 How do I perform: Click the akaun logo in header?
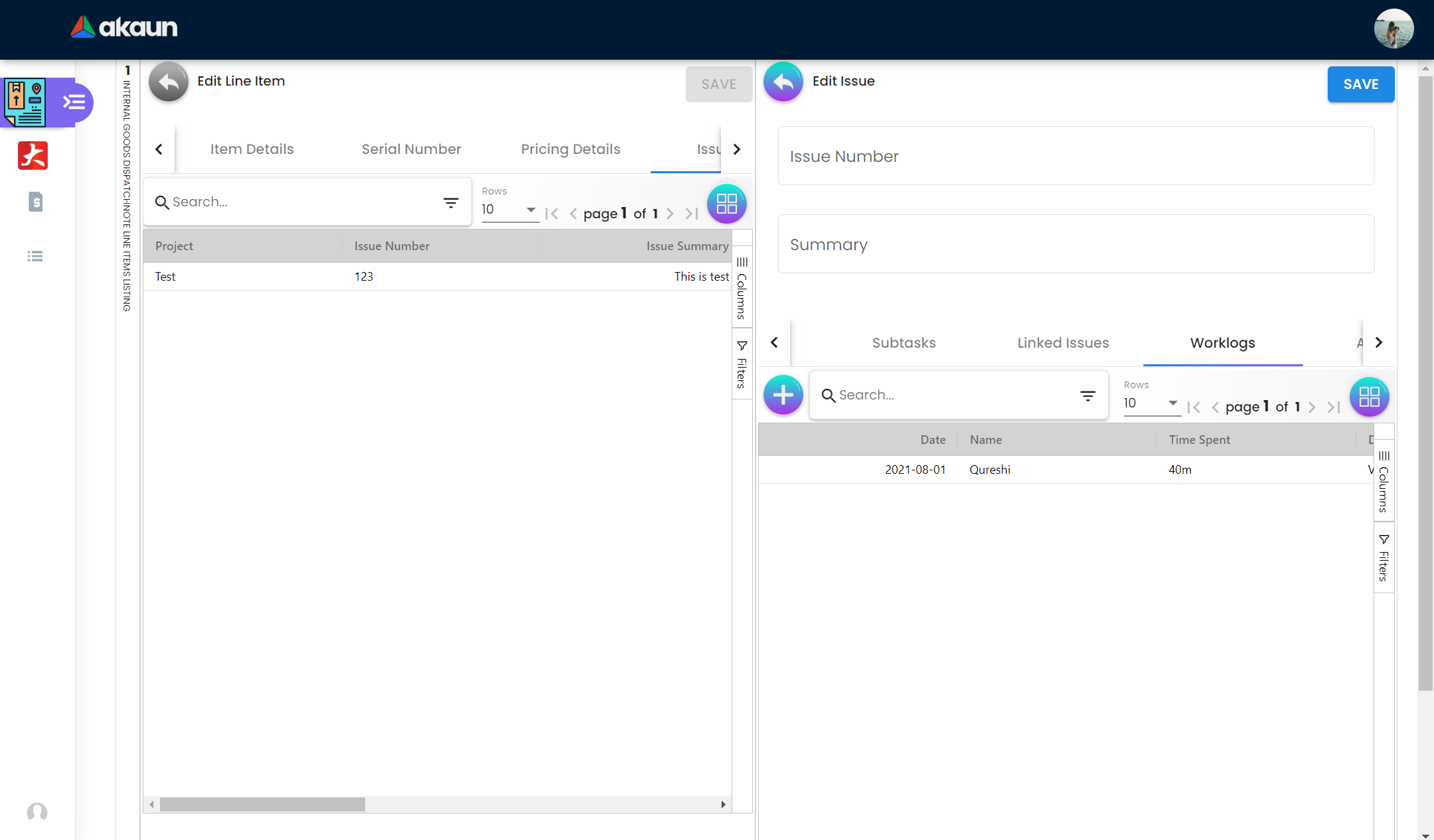pyautogui.click(x=124, y=27)
